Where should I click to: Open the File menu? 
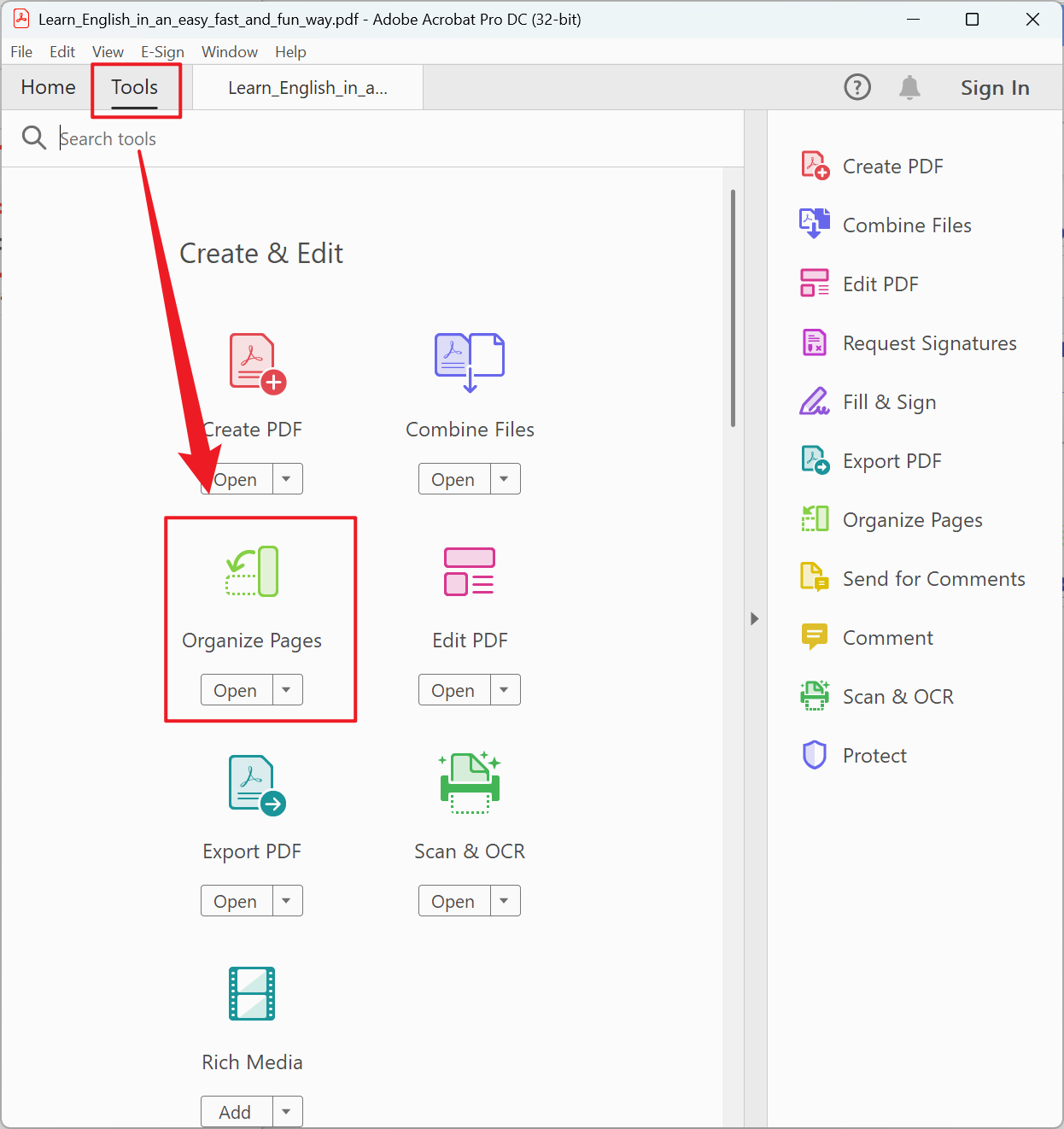pos(21,52)
